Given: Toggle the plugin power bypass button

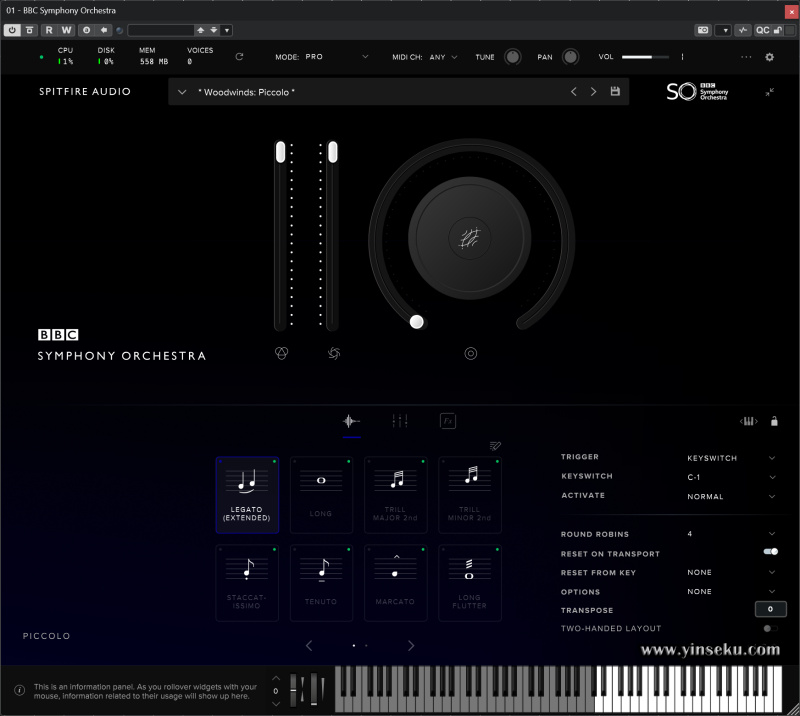Looking at the screenshot, I should pos(12,30).
